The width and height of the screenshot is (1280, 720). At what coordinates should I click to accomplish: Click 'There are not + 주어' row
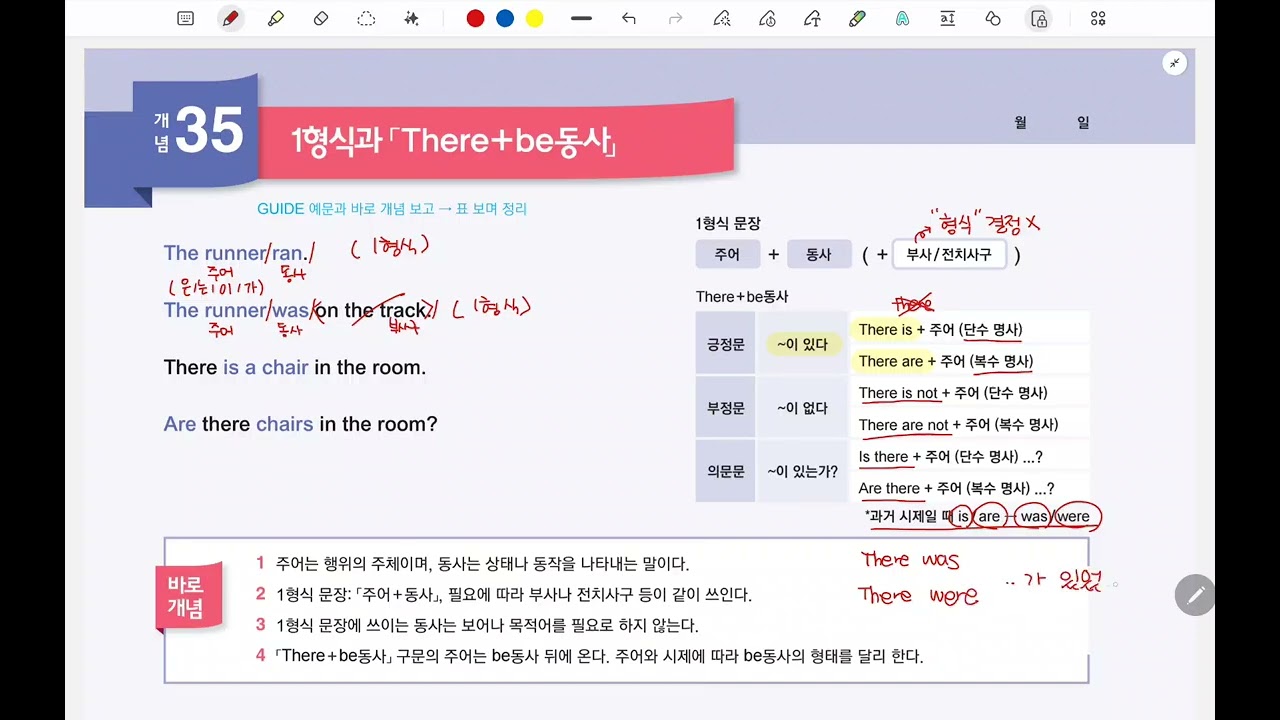pos(968,425)
